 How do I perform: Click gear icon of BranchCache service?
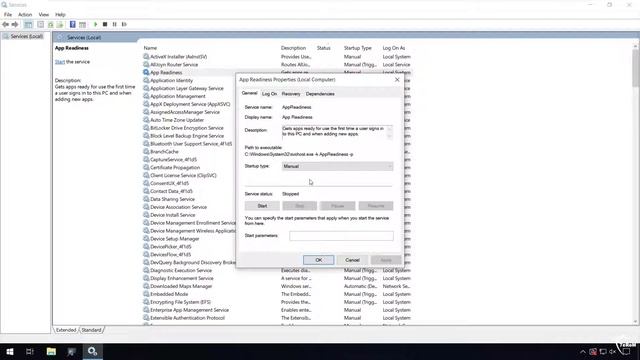tap(146, 151)
